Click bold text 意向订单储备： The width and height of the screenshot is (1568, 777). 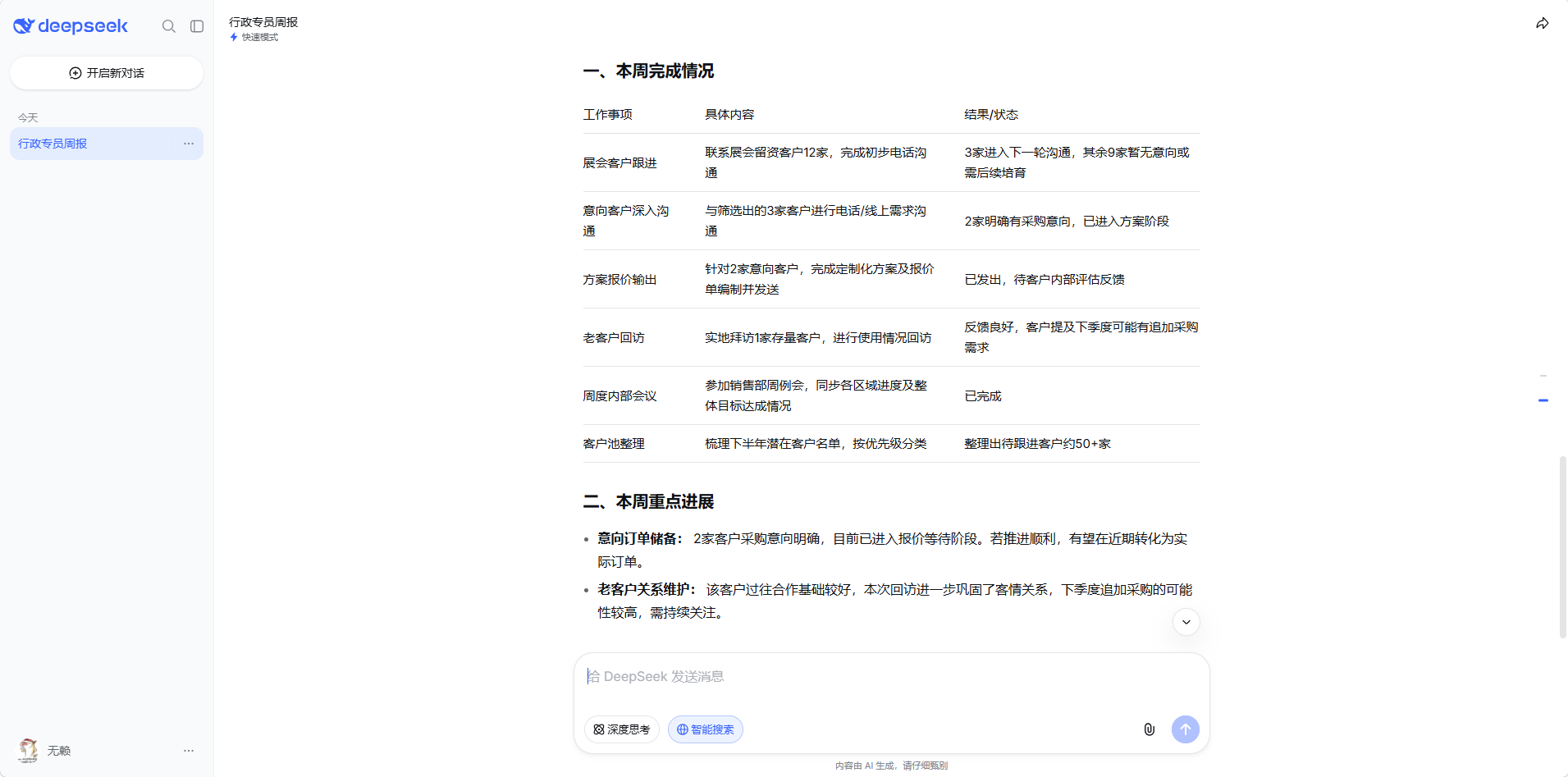(x=641, y=539)
